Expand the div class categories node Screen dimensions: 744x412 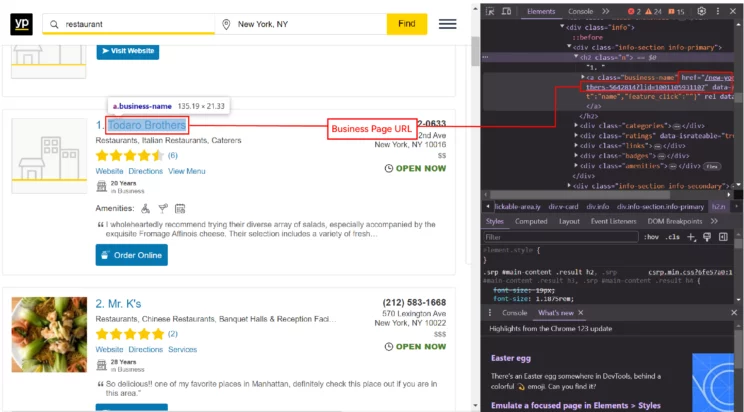tap(576, 126)
